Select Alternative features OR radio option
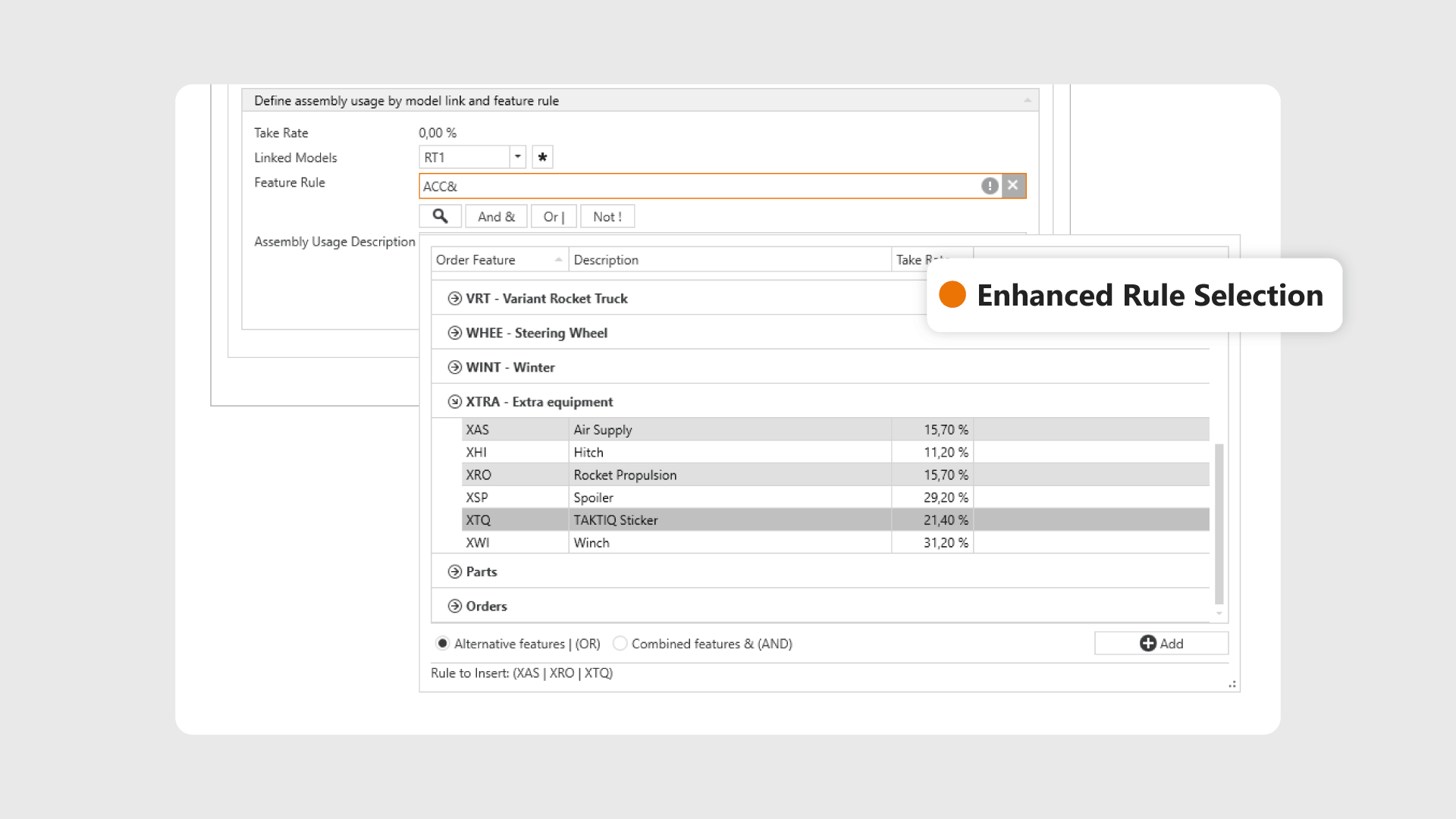Screen dimensions: 1456x819 (x=443, y=643)
